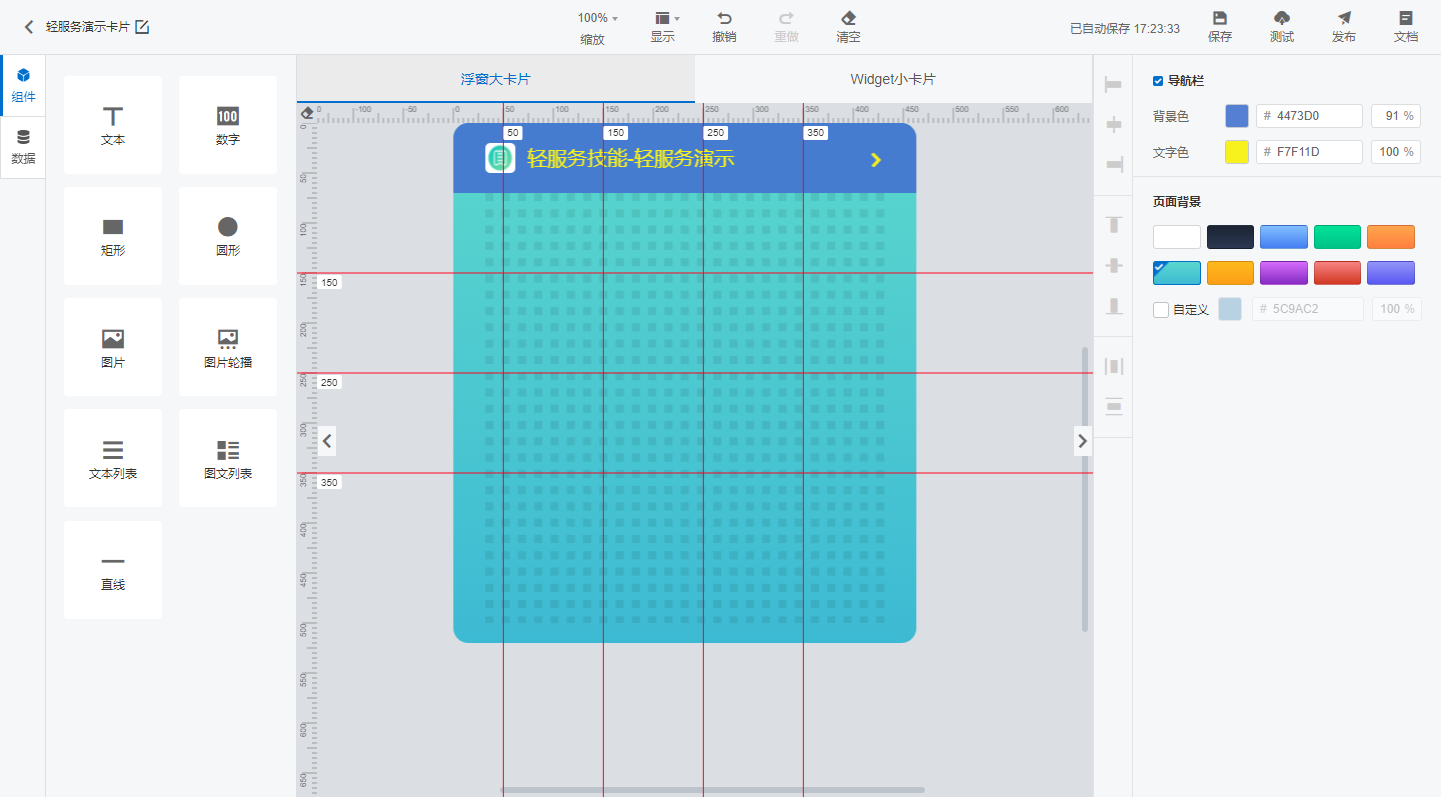Add a 数字 number component
1441x797 pixels.
click(228, 125)
